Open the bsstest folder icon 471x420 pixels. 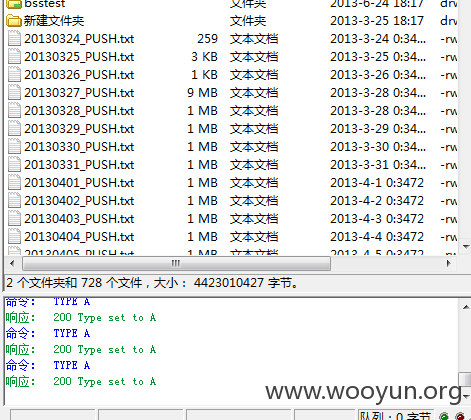(14, 4)
